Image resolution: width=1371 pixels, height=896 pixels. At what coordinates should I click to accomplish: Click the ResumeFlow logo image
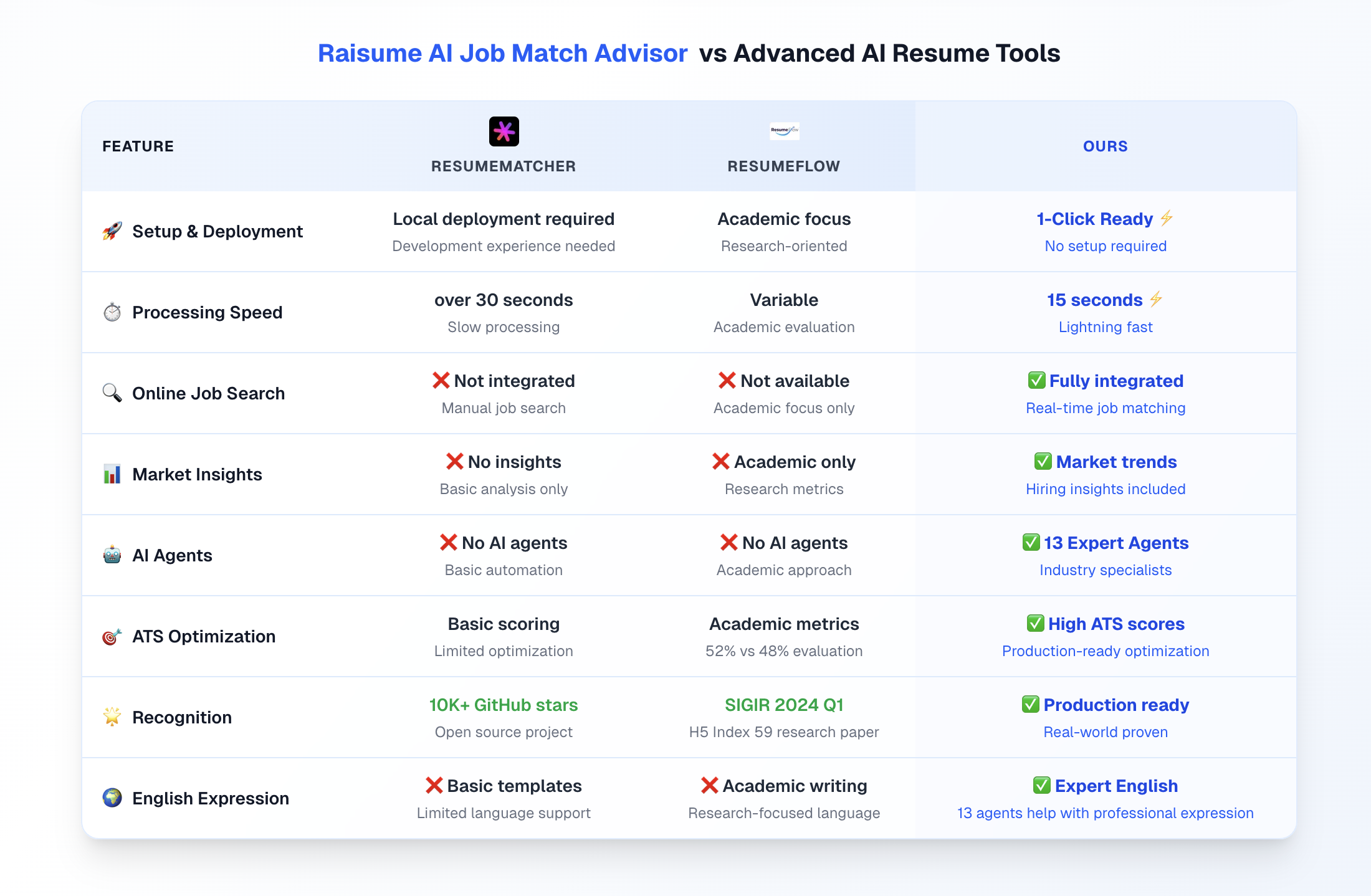point(784,131)
